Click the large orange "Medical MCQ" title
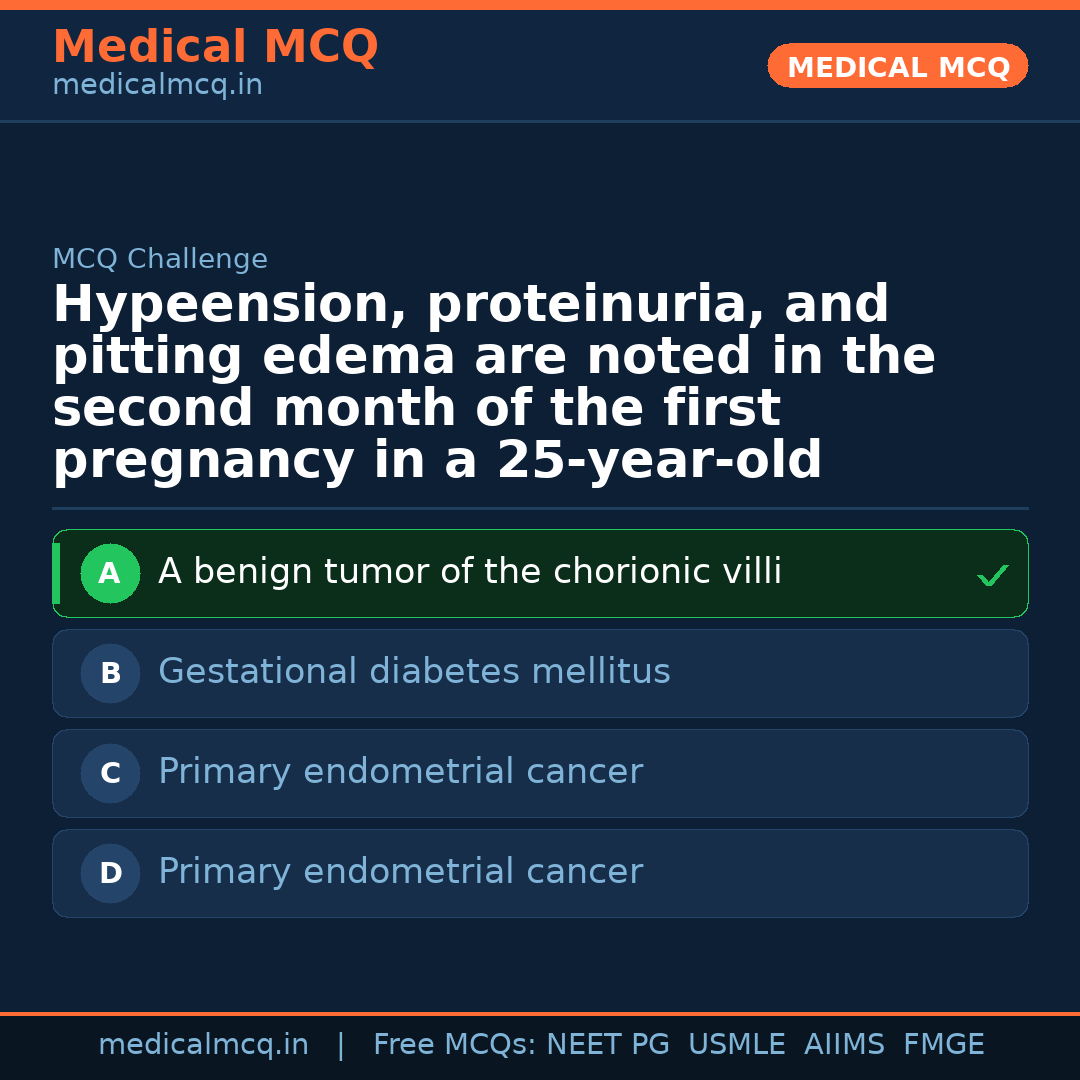 (215, 47)
